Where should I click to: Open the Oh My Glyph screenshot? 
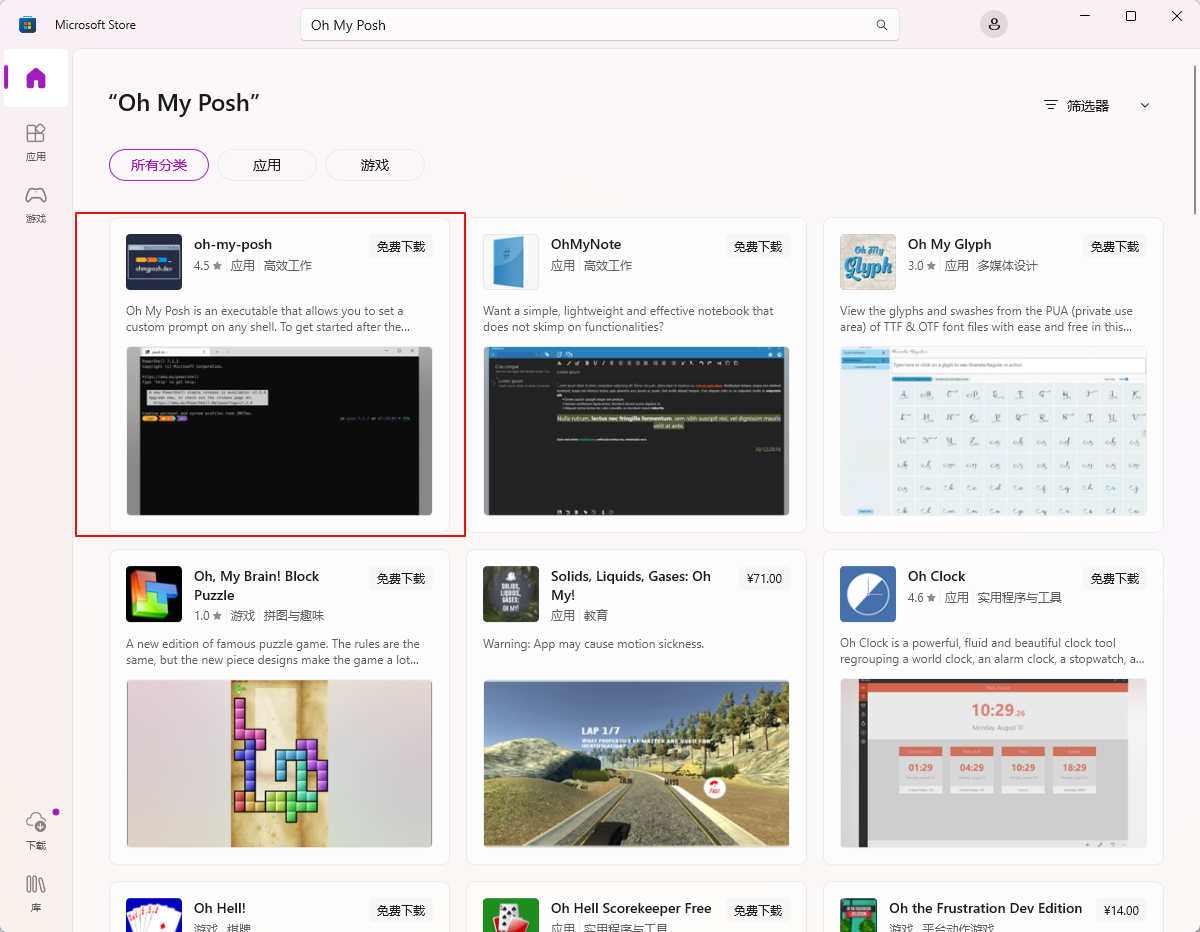(993, 431)
